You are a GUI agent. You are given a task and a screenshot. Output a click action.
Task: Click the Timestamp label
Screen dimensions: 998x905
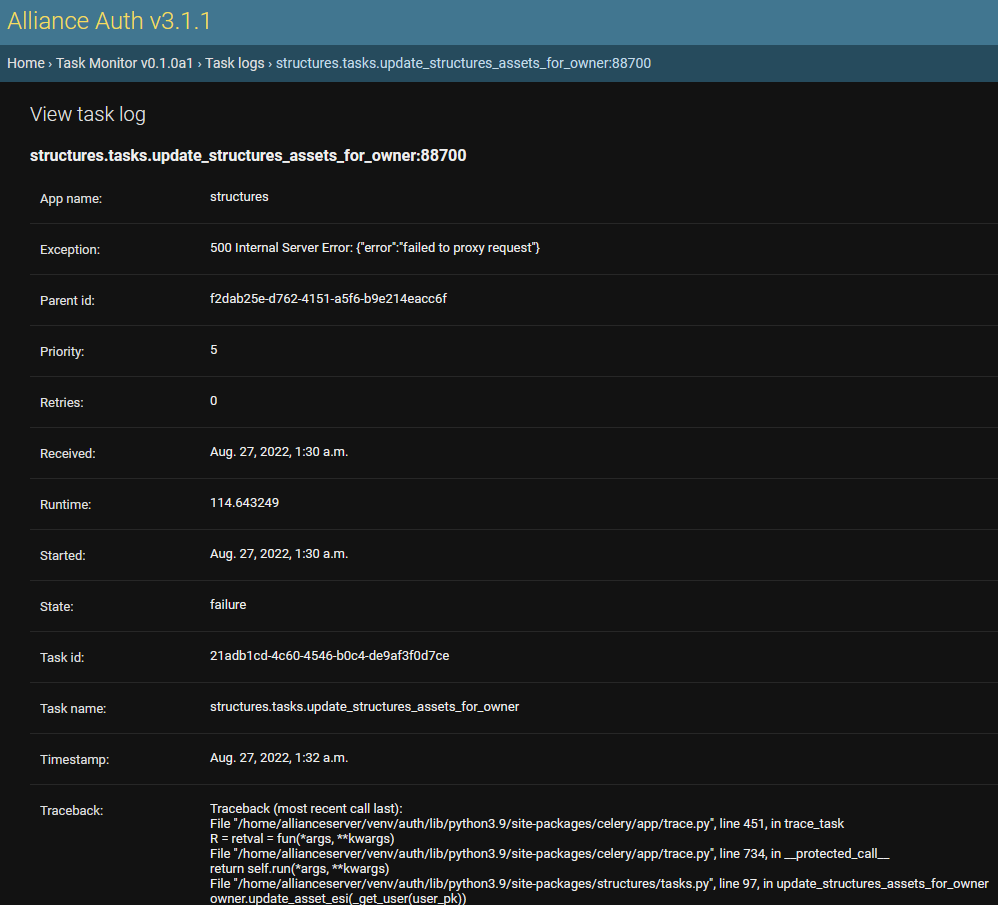tap(74, 759)
